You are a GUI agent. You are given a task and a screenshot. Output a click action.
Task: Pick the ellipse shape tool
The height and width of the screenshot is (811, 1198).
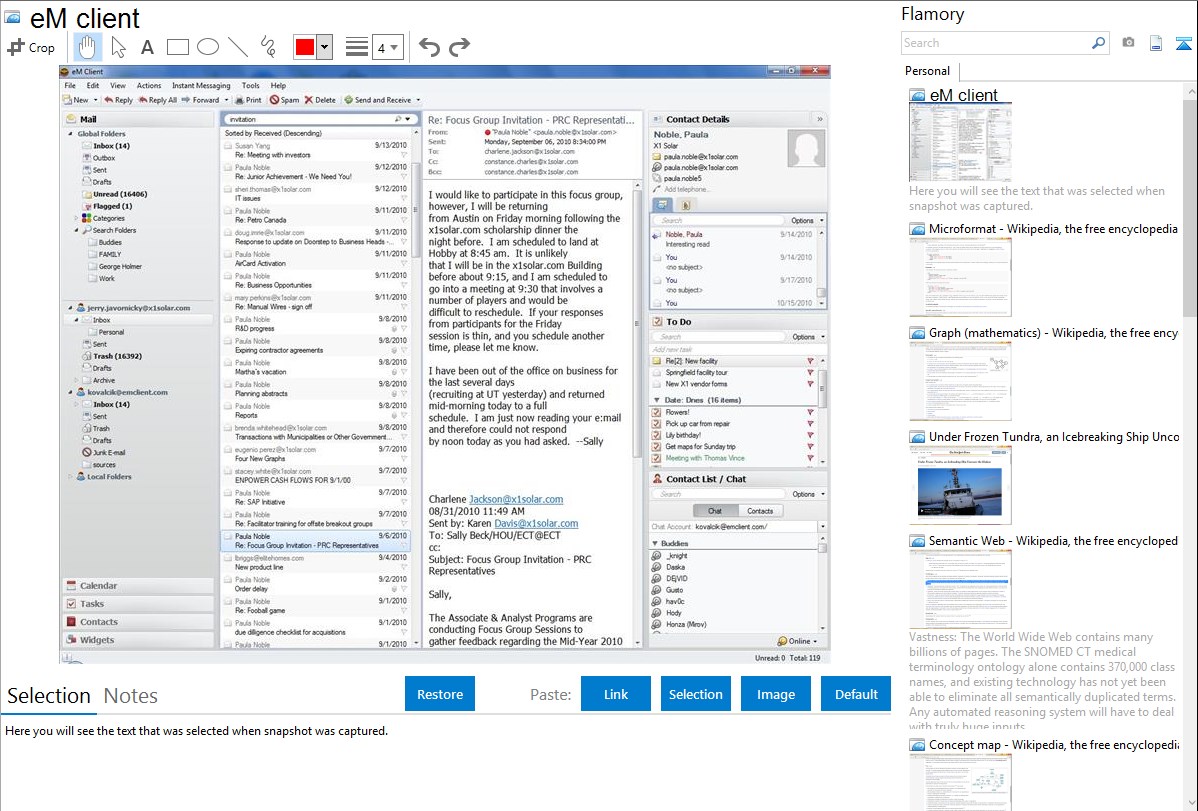coord(208,47)
